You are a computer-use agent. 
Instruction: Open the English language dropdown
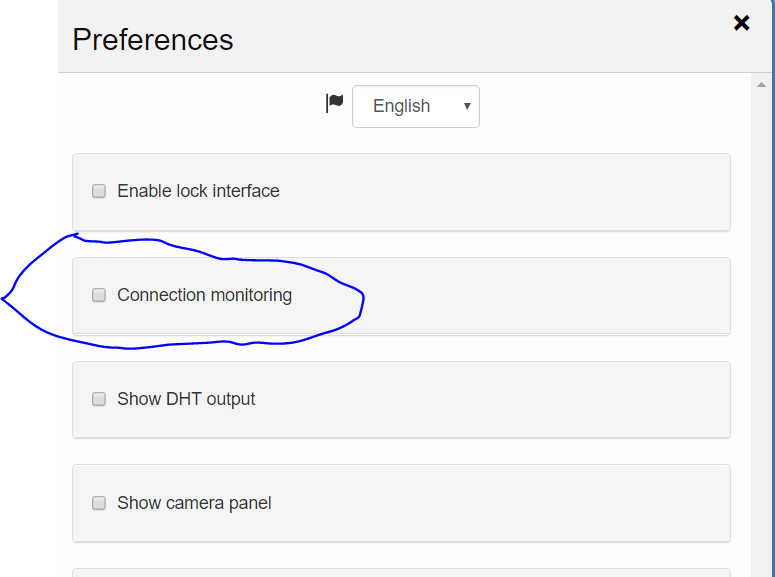[x=415, y=106]
